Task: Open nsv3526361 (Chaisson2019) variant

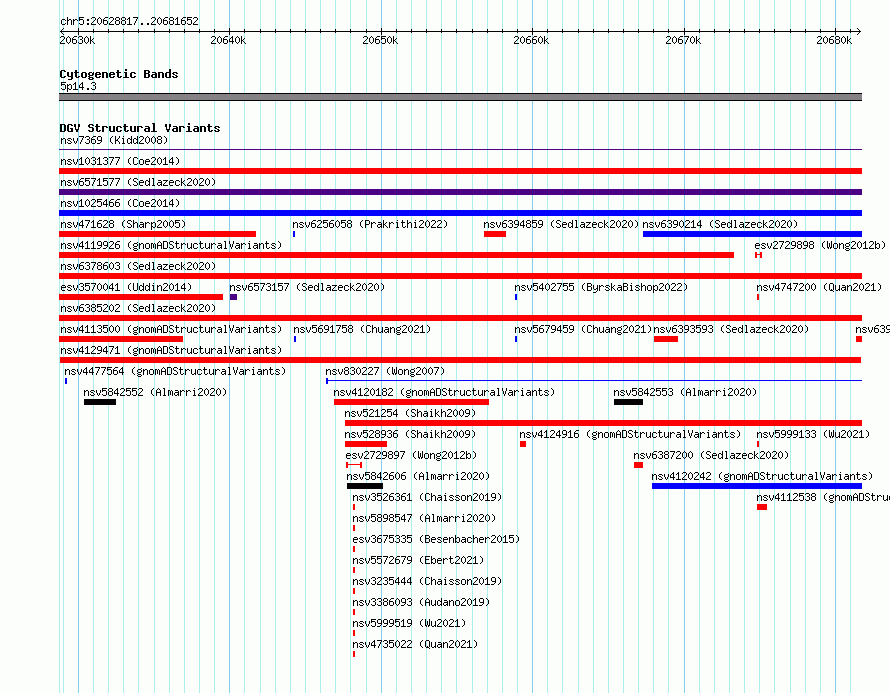Action: coord(427,497)
